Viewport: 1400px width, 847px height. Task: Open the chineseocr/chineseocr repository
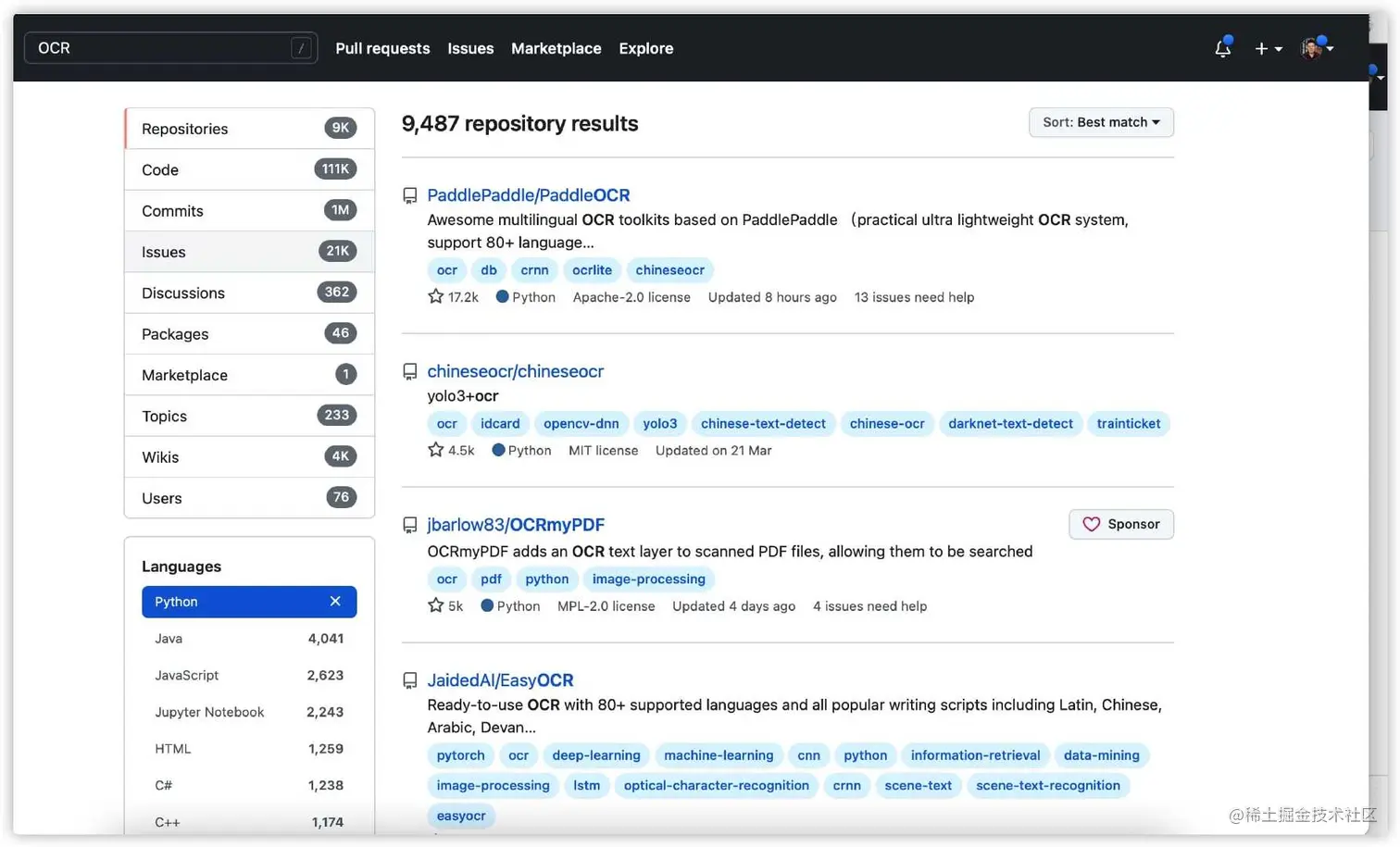pos(515,371)
